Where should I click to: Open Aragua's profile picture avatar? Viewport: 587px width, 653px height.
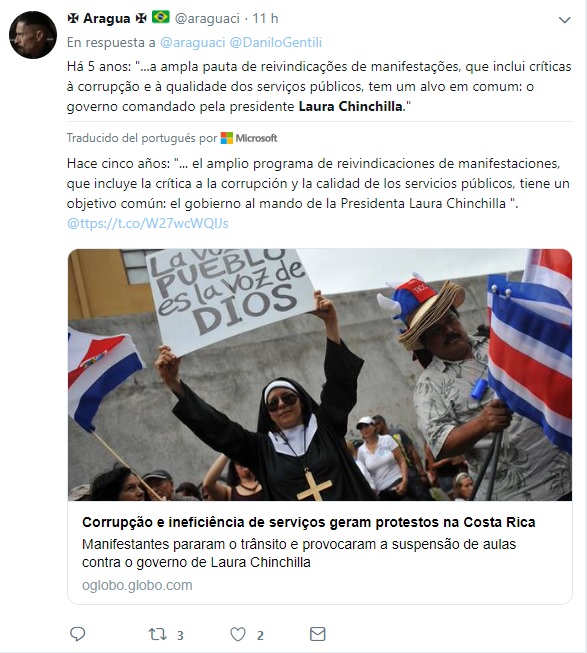coord(33,35)
